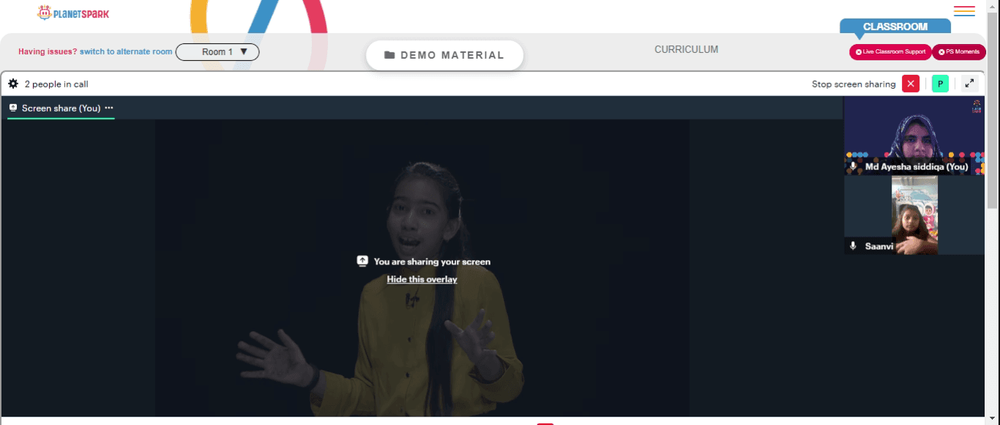Open PS Moments button

[x=959, y=52]
